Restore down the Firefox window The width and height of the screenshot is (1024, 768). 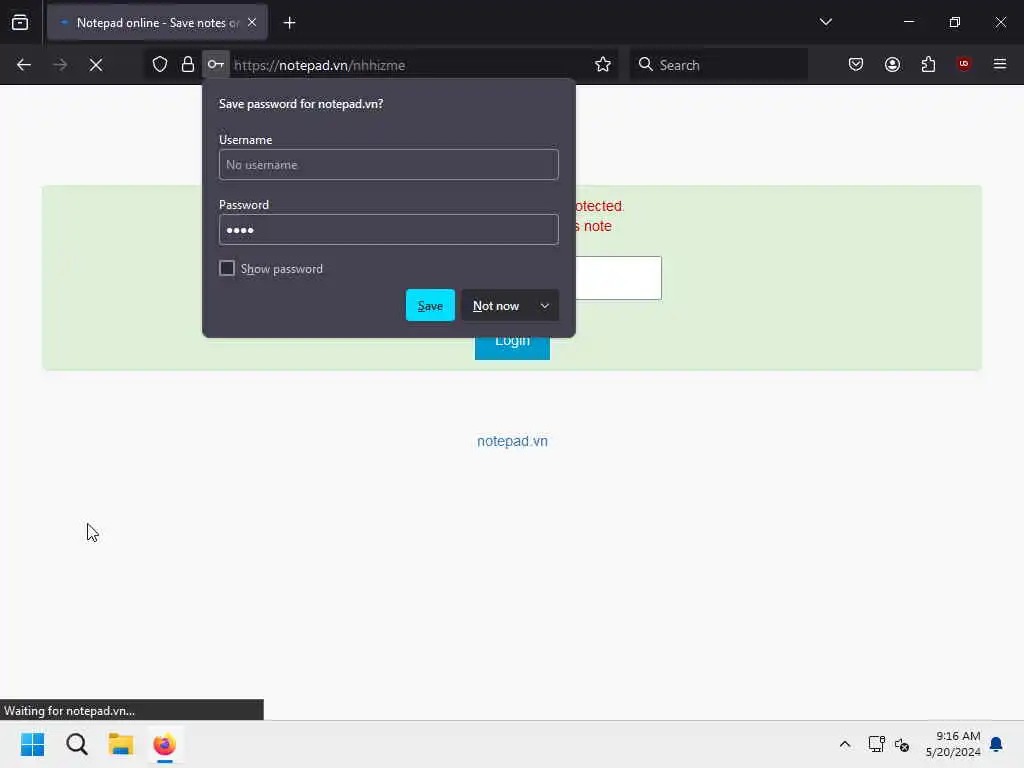click(954, 22)
